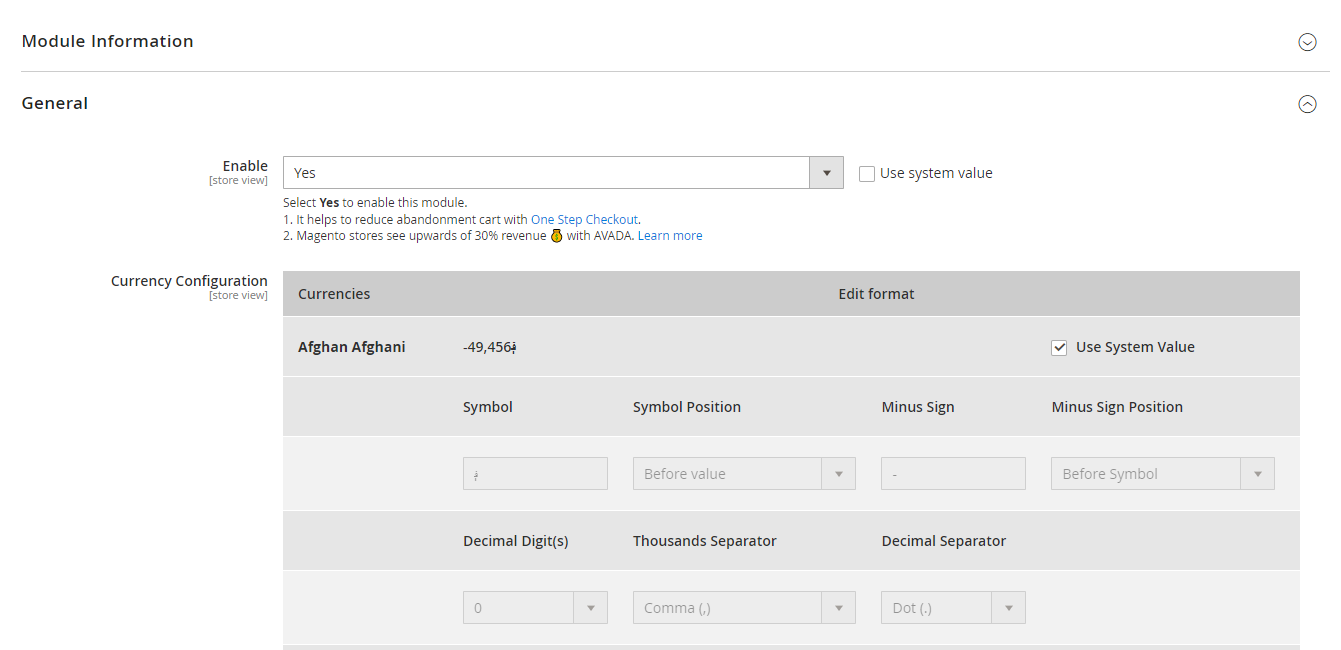Open the Decimal Digit(s) dropdown

pos(535,608)
